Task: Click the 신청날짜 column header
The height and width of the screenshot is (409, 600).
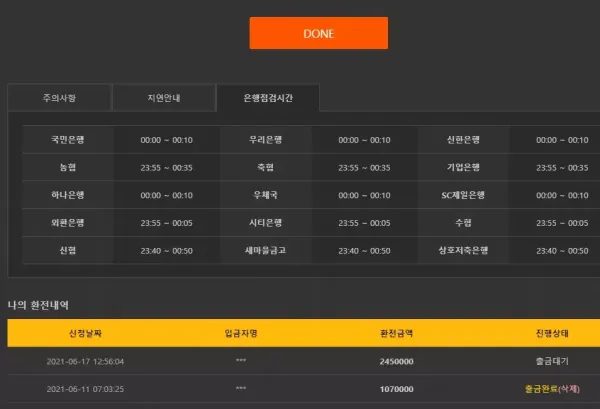Action: (85, 333)
